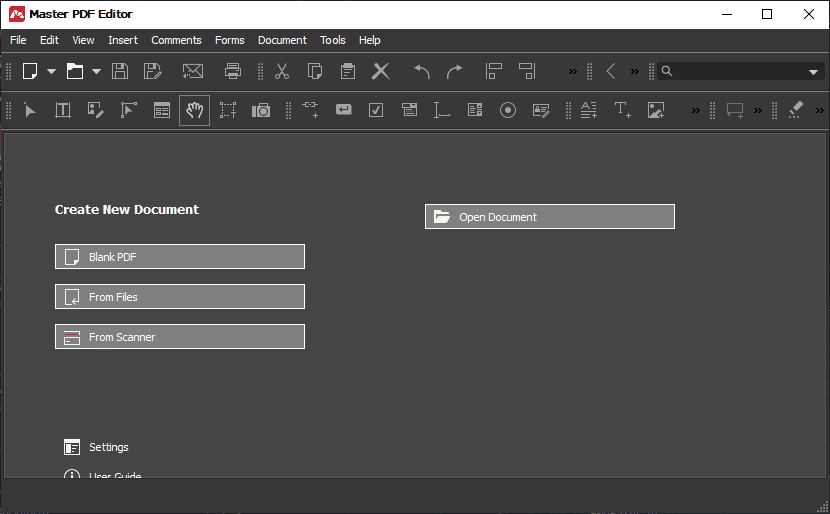Open the Tools menu

(x=332, y=40)
